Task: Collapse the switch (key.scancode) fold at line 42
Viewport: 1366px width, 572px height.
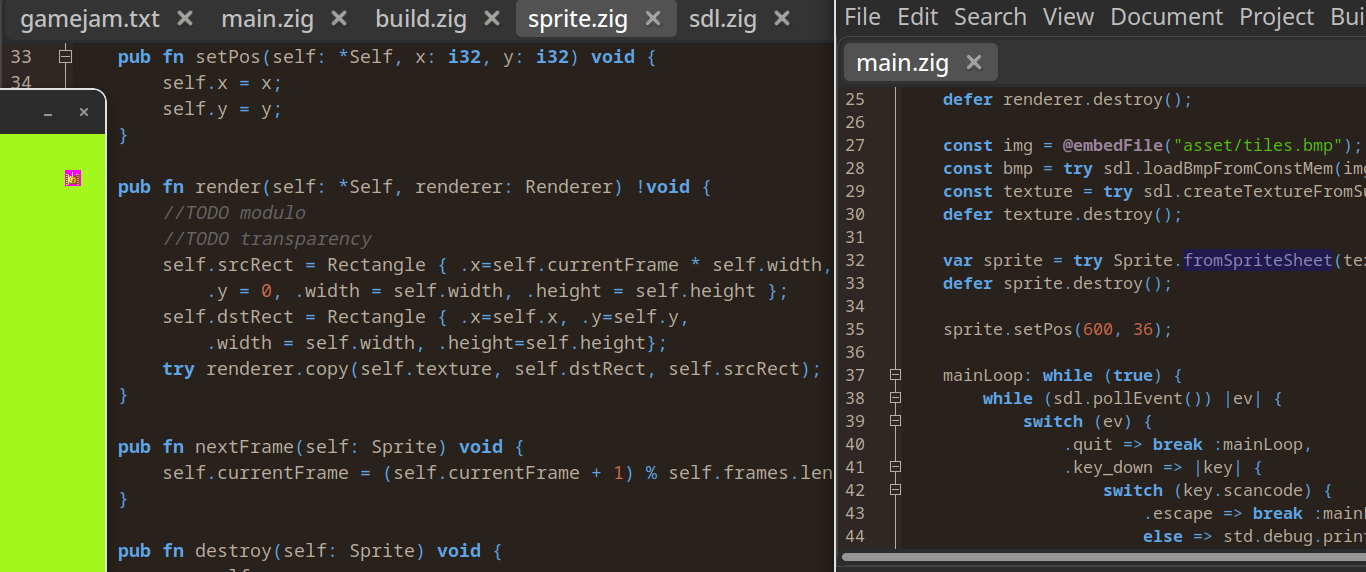Action: click(895, 490)
